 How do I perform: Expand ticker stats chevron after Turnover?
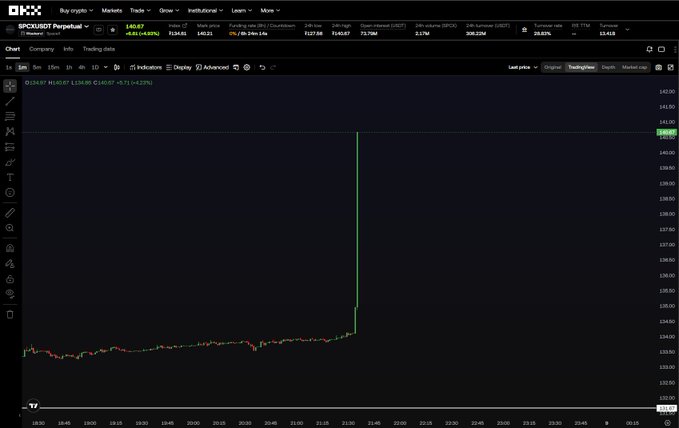(627, 29)
